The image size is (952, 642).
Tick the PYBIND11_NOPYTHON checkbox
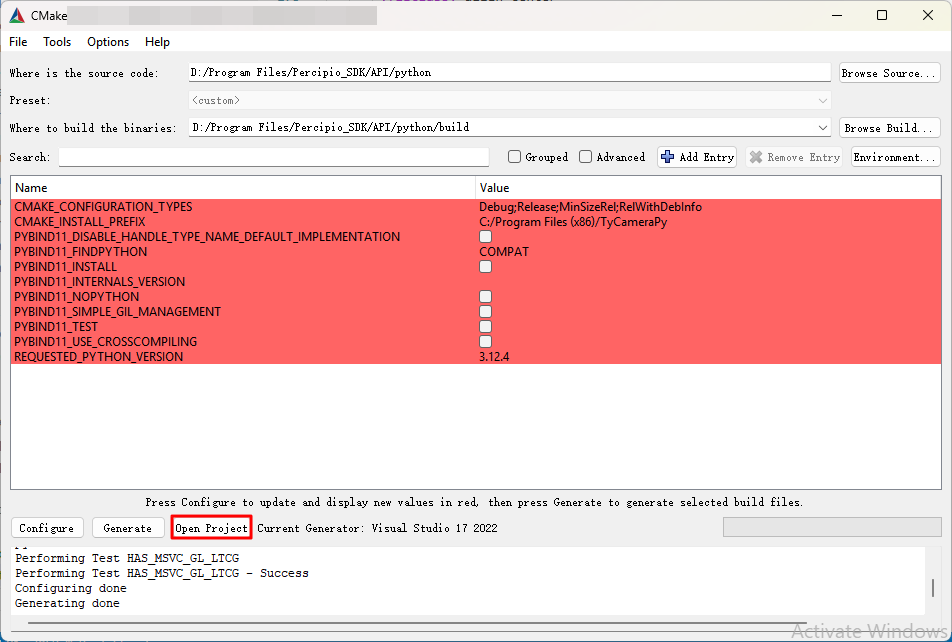[x=485, y=297]
